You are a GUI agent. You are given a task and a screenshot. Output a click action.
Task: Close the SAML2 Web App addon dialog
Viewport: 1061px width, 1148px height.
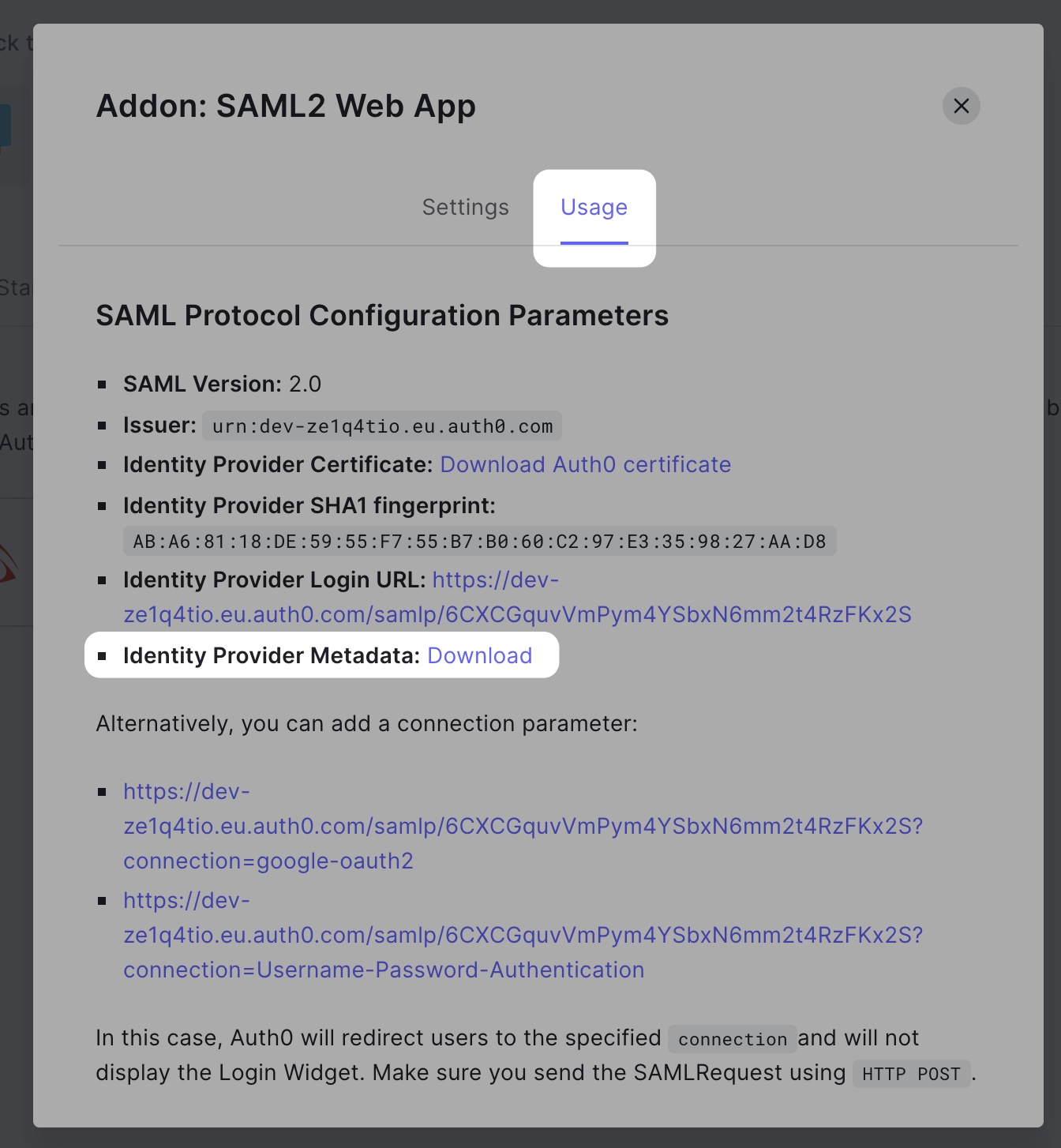tap(961, 106)
